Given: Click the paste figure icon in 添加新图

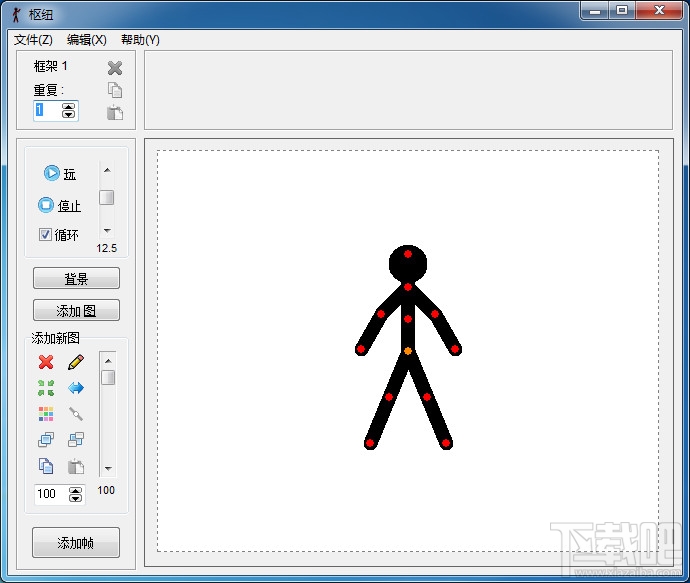Looking at the screenshot, I should tap(76, 466).
